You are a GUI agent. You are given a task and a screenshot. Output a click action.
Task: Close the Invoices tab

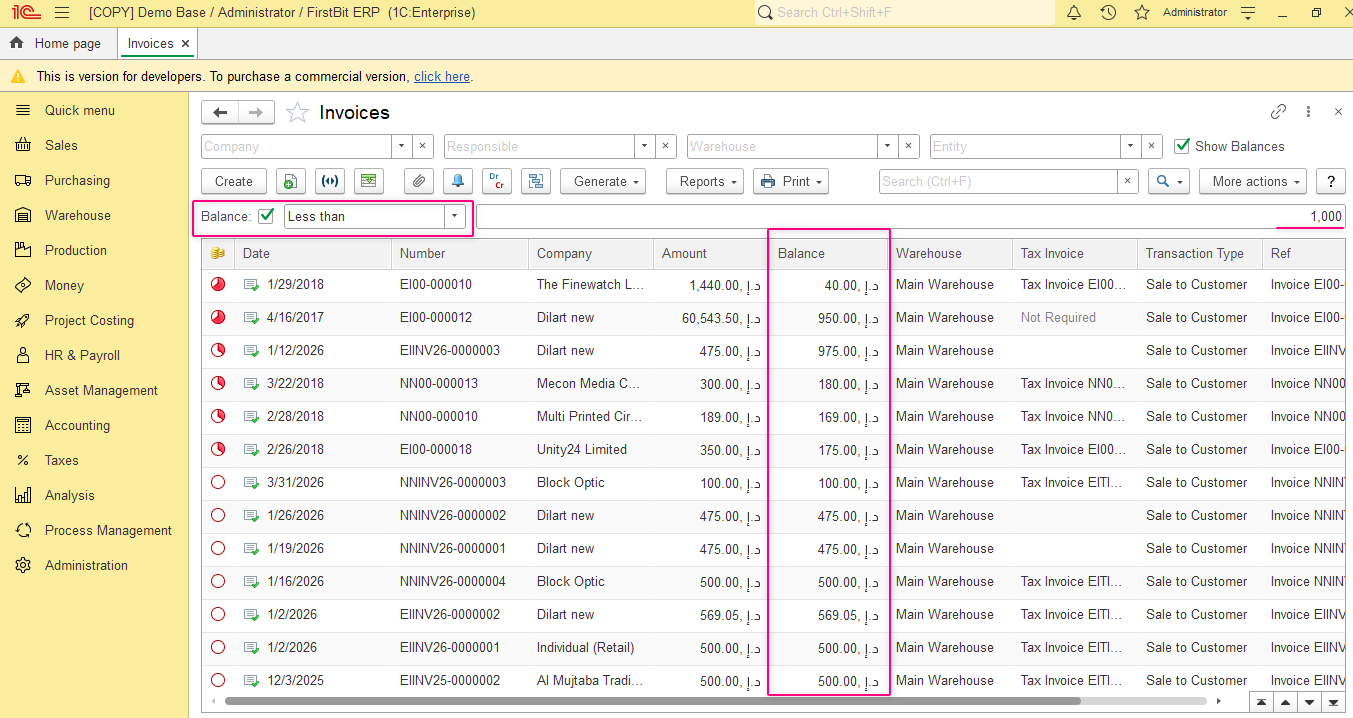(x=186, y=43)
